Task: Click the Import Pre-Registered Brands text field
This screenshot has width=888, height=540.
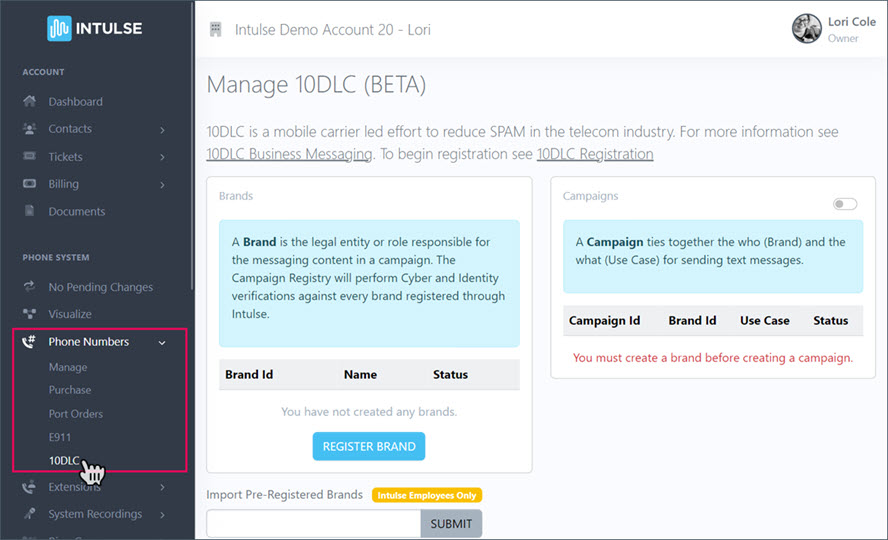Action: [x=313, y=524]
